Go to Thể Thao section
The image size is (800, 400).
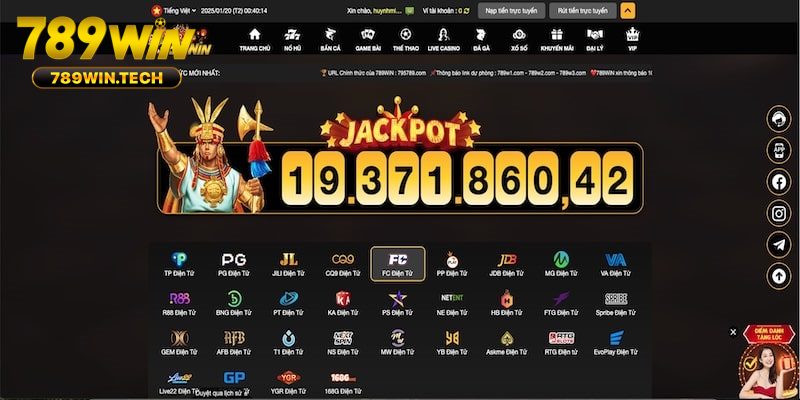[406, 40]
